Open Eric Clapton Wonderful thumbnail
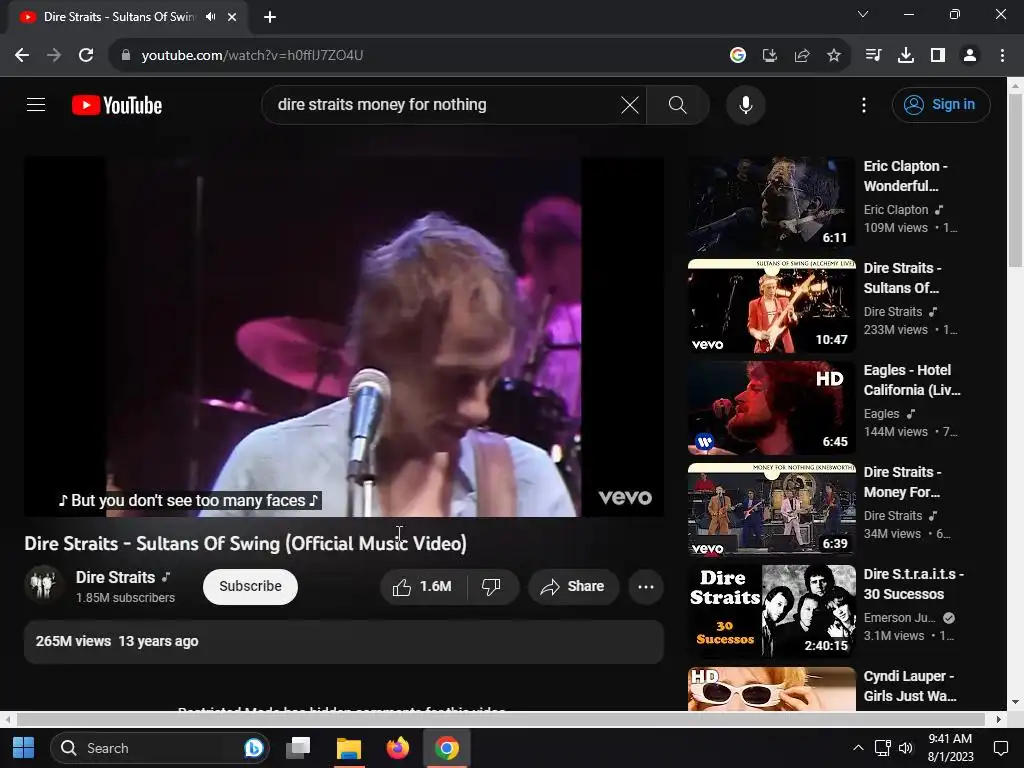This screenshot has width=1024, height=768. click(771, 204)
